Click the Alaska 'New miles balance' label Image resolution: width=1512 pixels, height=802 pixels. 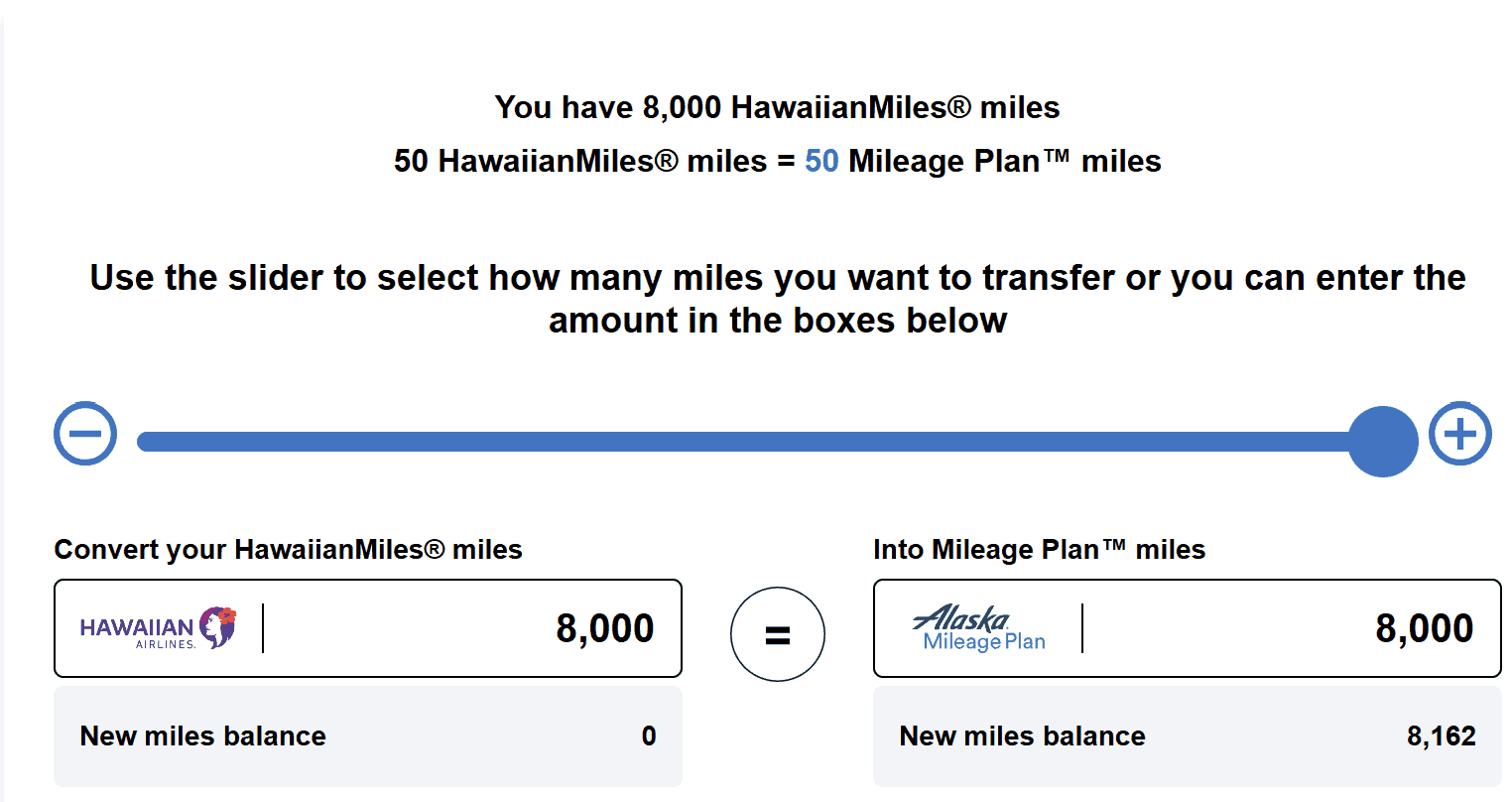(x=1022, y=736)
